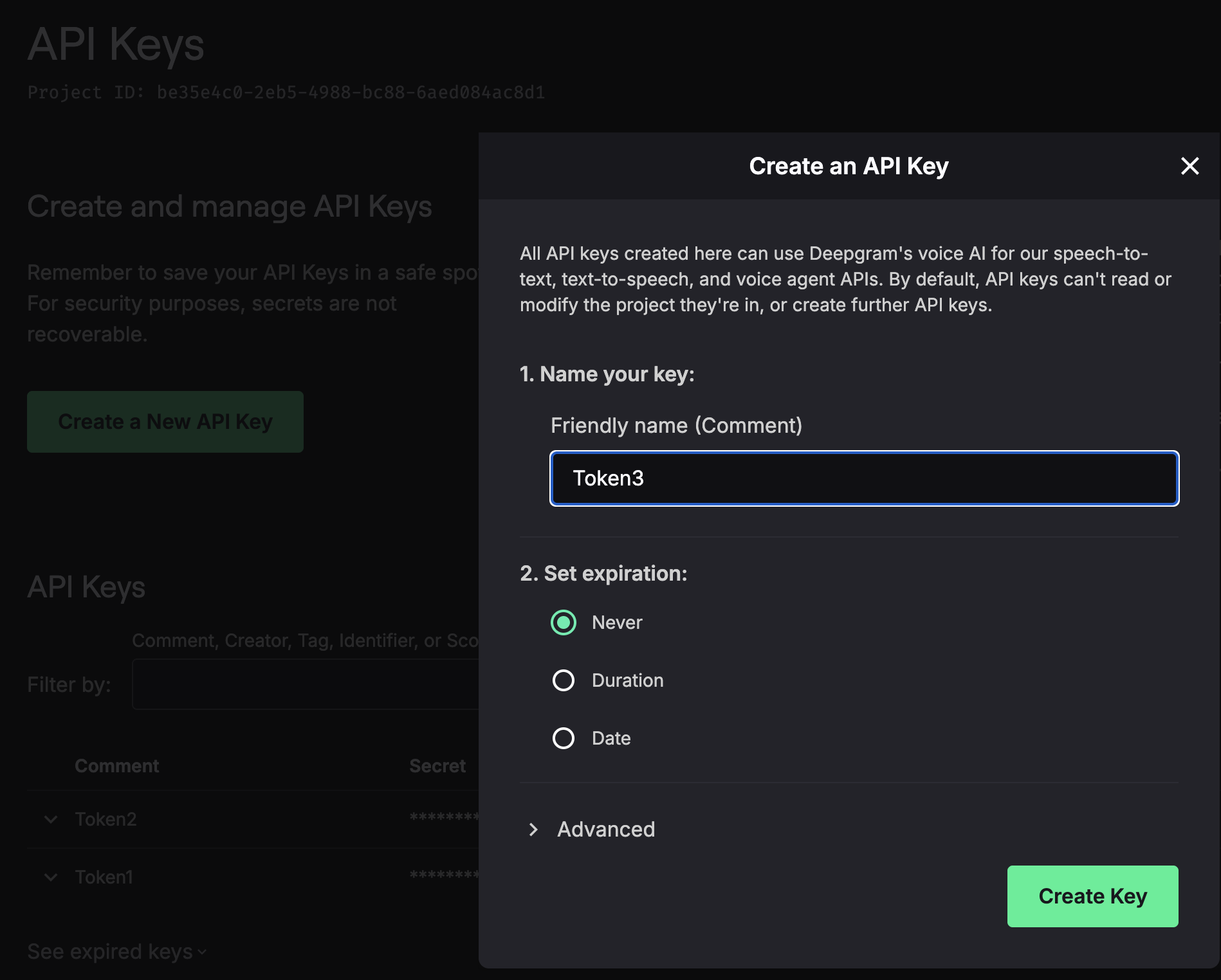Click the Create a New API Key button
1221x980 pixels.
pos(165,422)
